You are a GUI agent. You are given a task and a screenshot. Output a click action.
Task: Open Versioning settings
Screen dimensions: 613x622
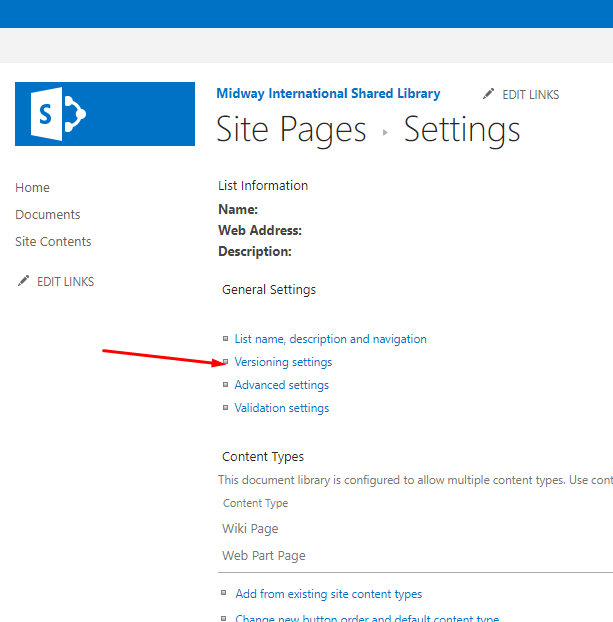point(283,362)
